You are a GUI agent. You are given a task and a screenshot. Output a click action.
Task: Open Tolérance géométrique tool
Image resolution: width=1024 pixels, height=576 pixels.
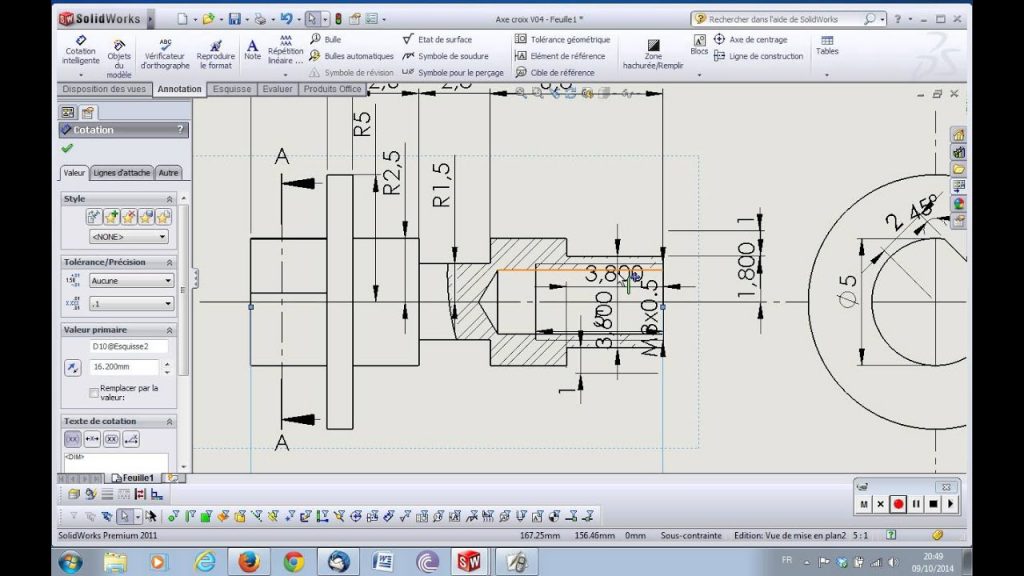pos(562,39)
